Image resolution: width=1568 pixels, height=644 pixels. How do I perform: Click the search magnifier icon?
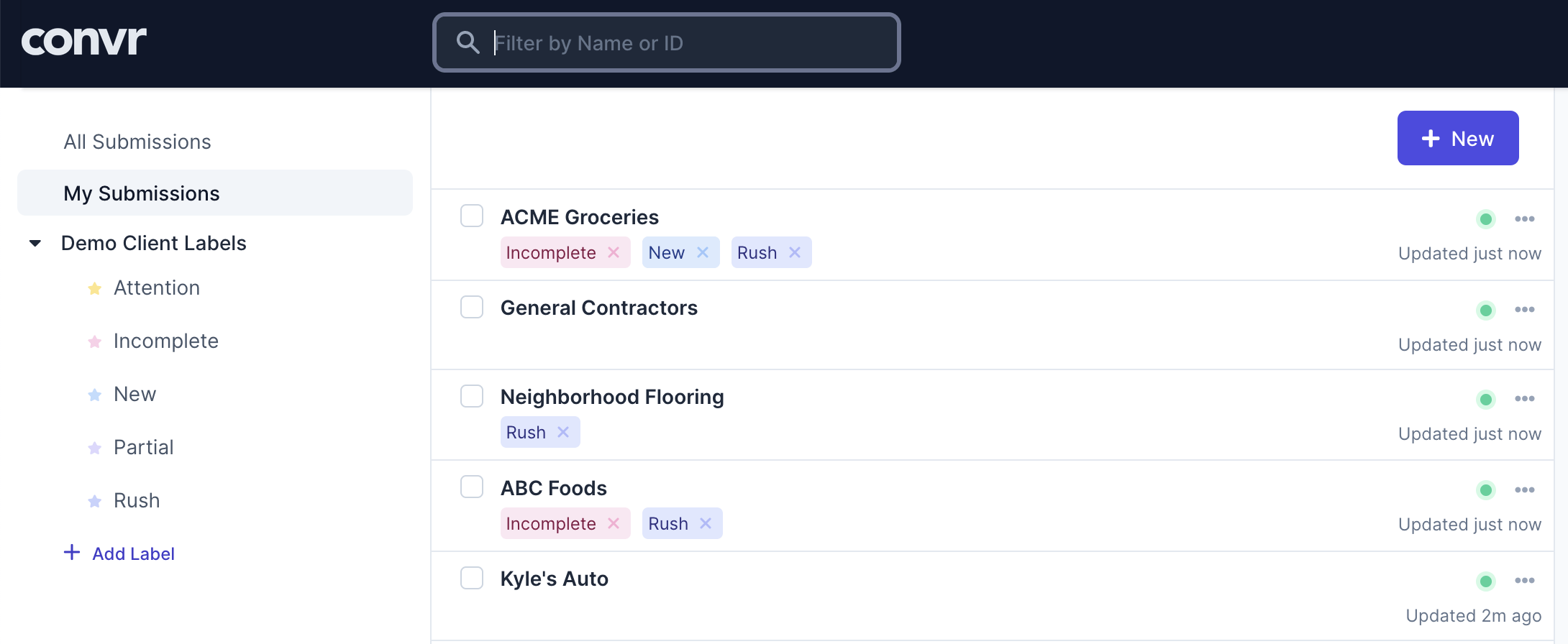468,42
